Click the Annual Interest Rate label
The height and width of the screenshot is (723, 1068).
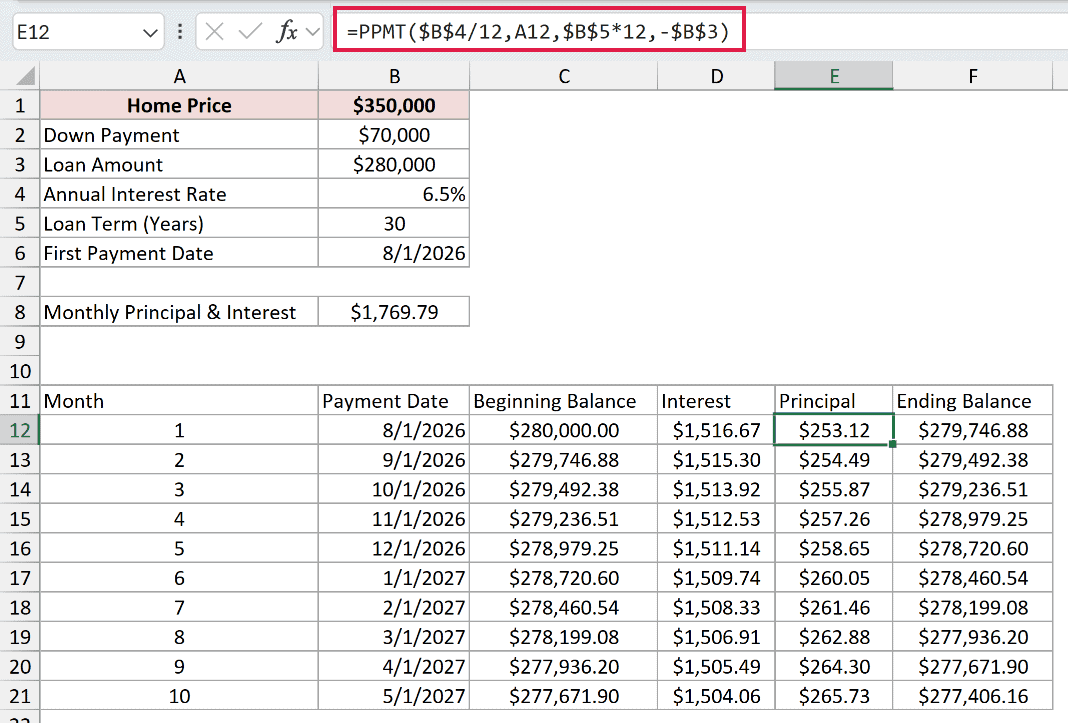coord(179,194)
